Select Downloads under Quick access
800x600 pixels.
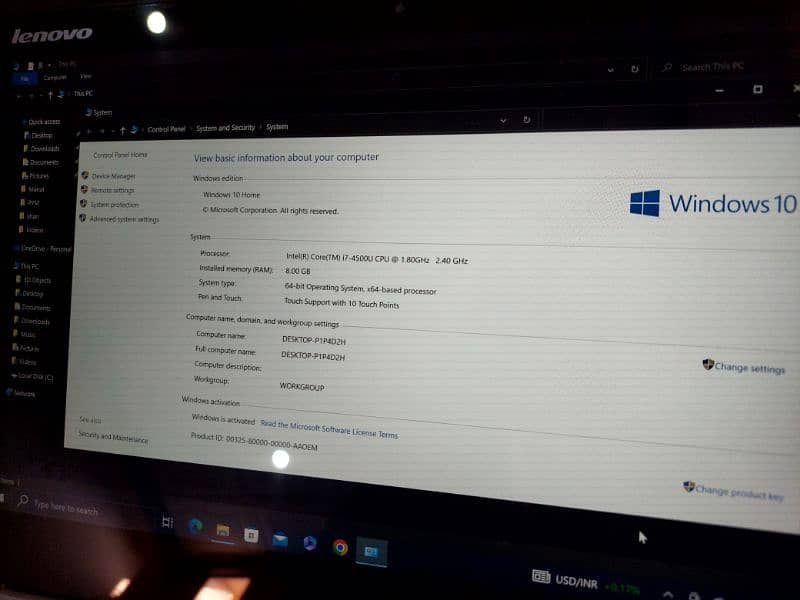45,149
